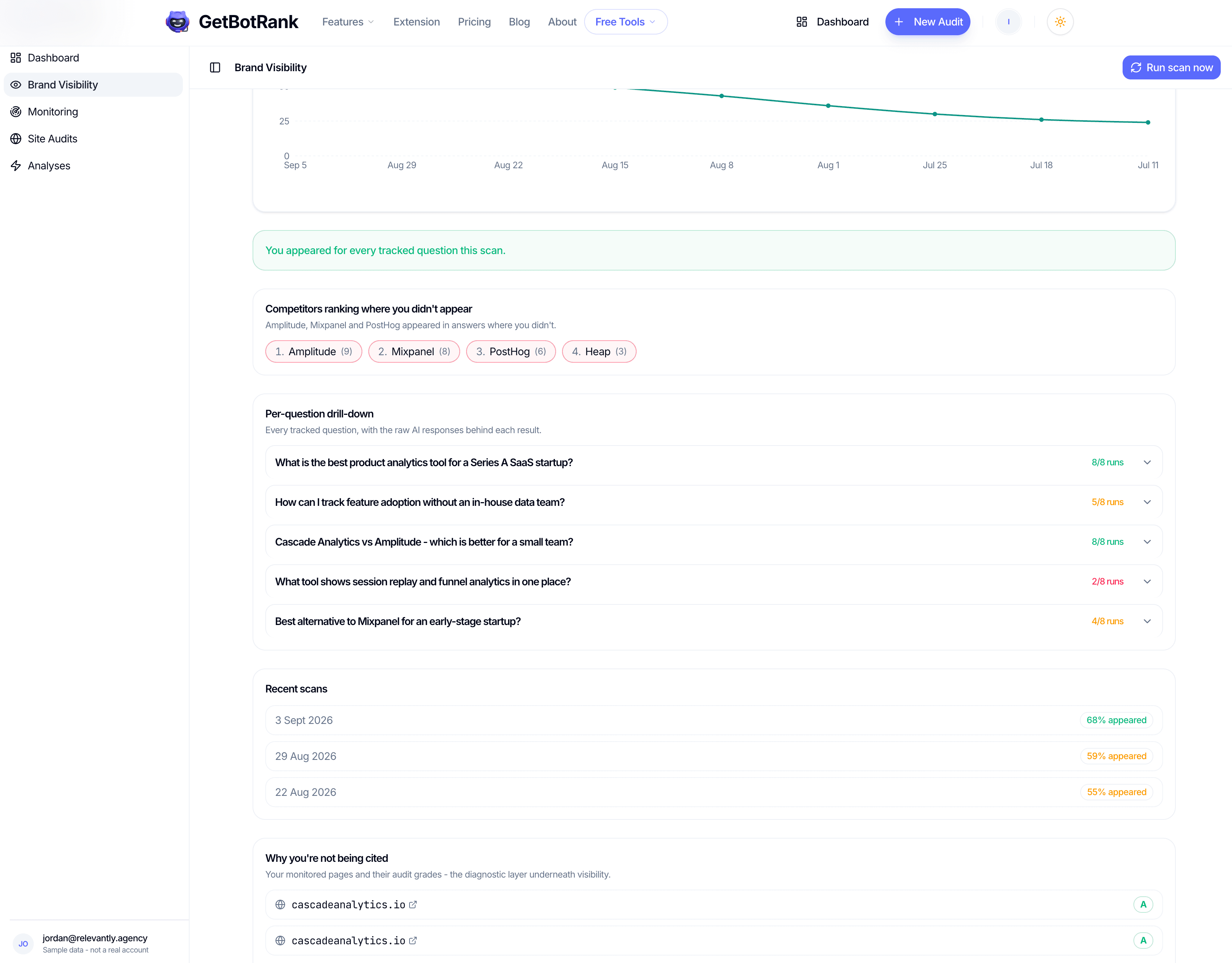Click the 'You appeared for every tracked question' banner
The image size is (1232, 963).
click(x=713, y=250)
